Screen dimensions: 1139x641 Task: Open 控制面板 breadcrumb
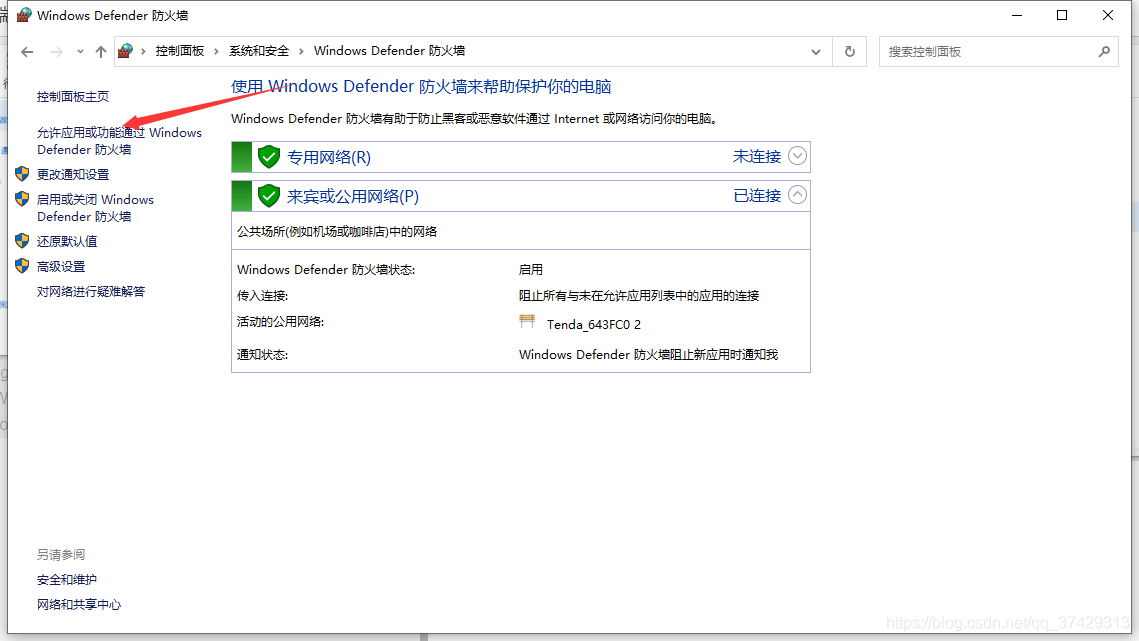[x=179, y=51]
